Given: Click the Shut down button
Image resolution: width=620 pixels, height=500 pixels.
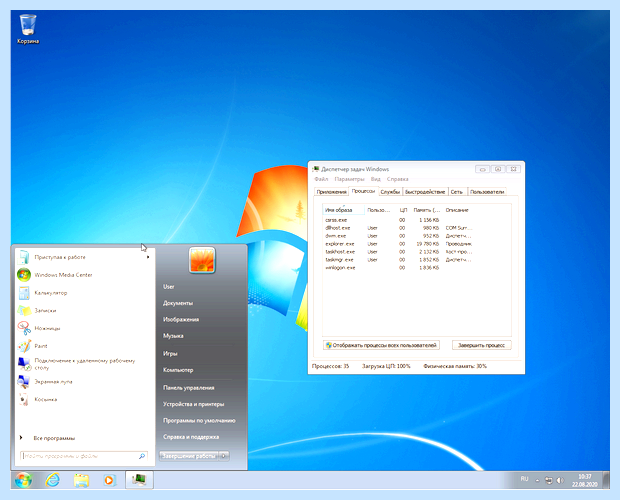Looking at the screenshot, I should point(189,456).
